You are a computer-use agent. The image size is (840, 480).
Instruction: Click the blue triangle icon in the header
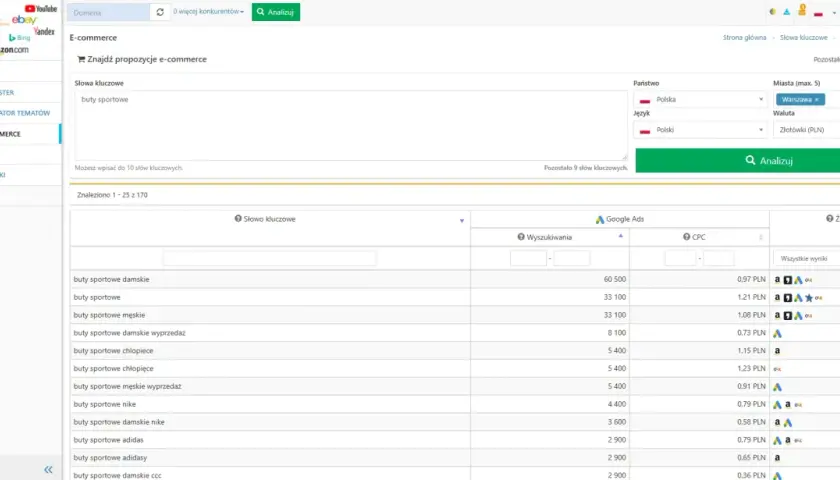pyautogui.click(x=786, y=12)
